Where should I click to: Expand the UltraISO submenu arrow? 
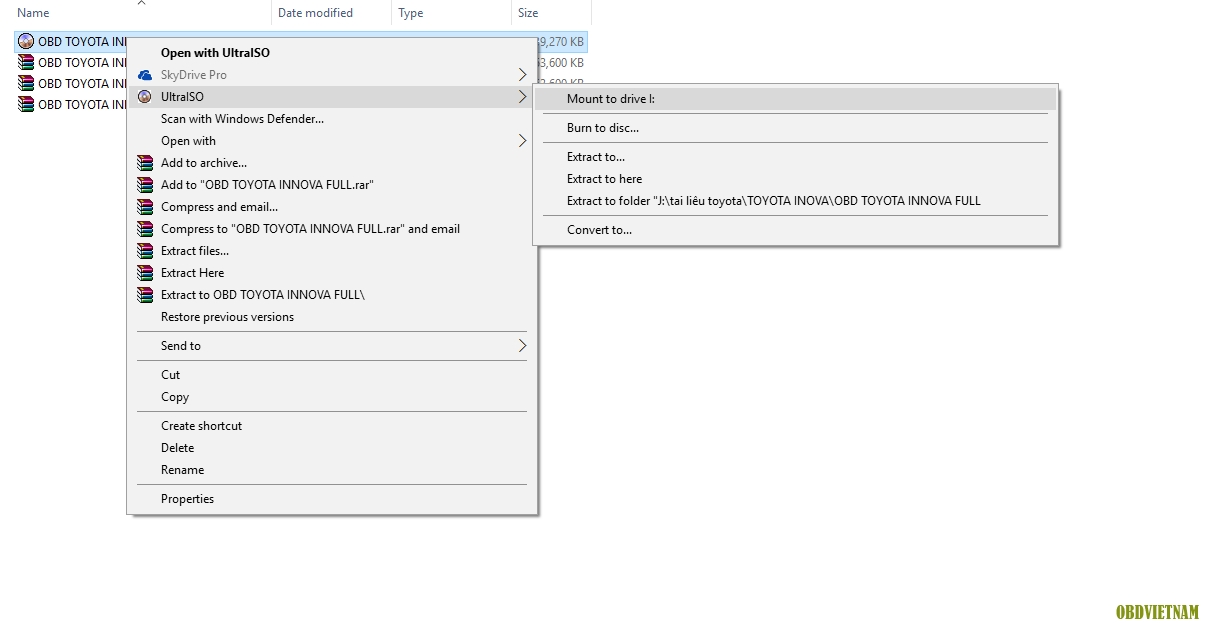click(522, 97)
